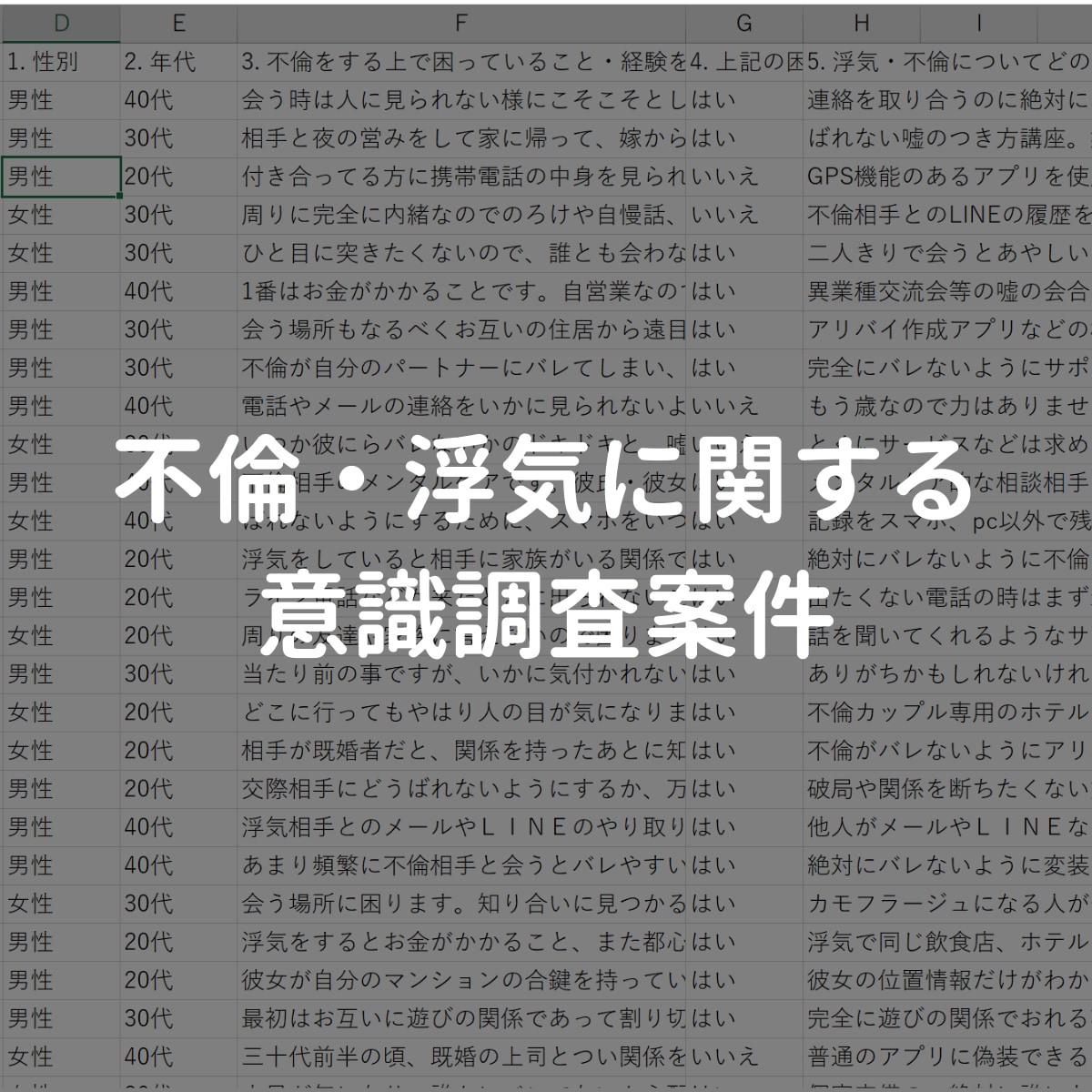1092x1092 pixels.
Task: Select cell '浮気で同じ飲食店、ホテル'
Action: pyautogui.click(x=948, y=941)
